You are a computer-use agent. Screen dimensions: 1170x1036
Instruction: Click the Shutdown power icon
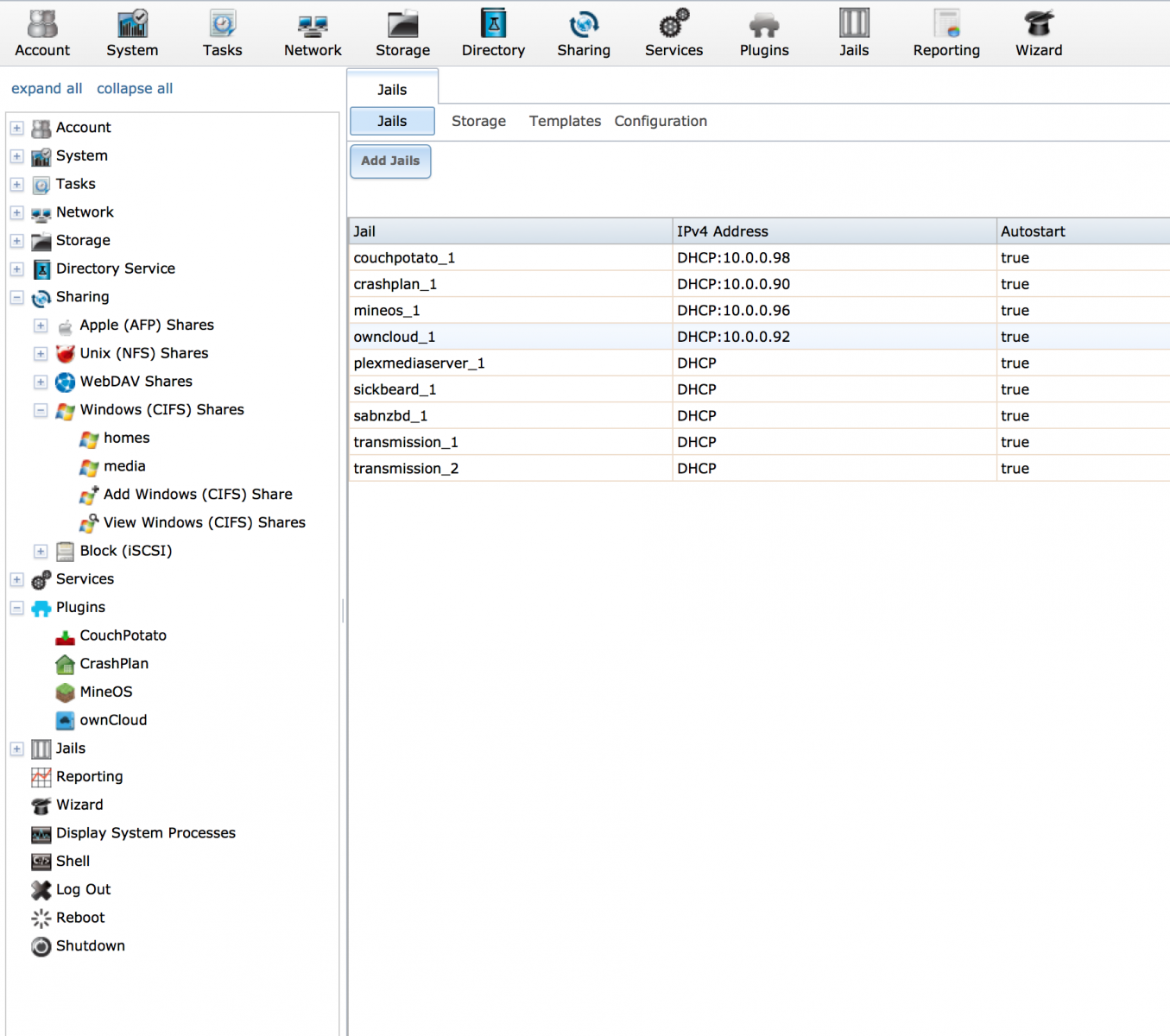41,946
